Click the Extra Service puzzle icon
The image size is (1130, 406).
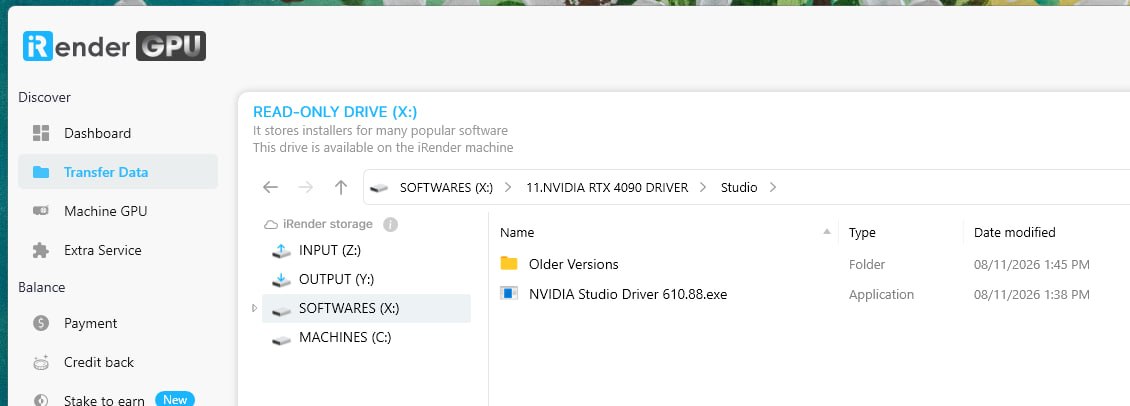click(41, 250)
